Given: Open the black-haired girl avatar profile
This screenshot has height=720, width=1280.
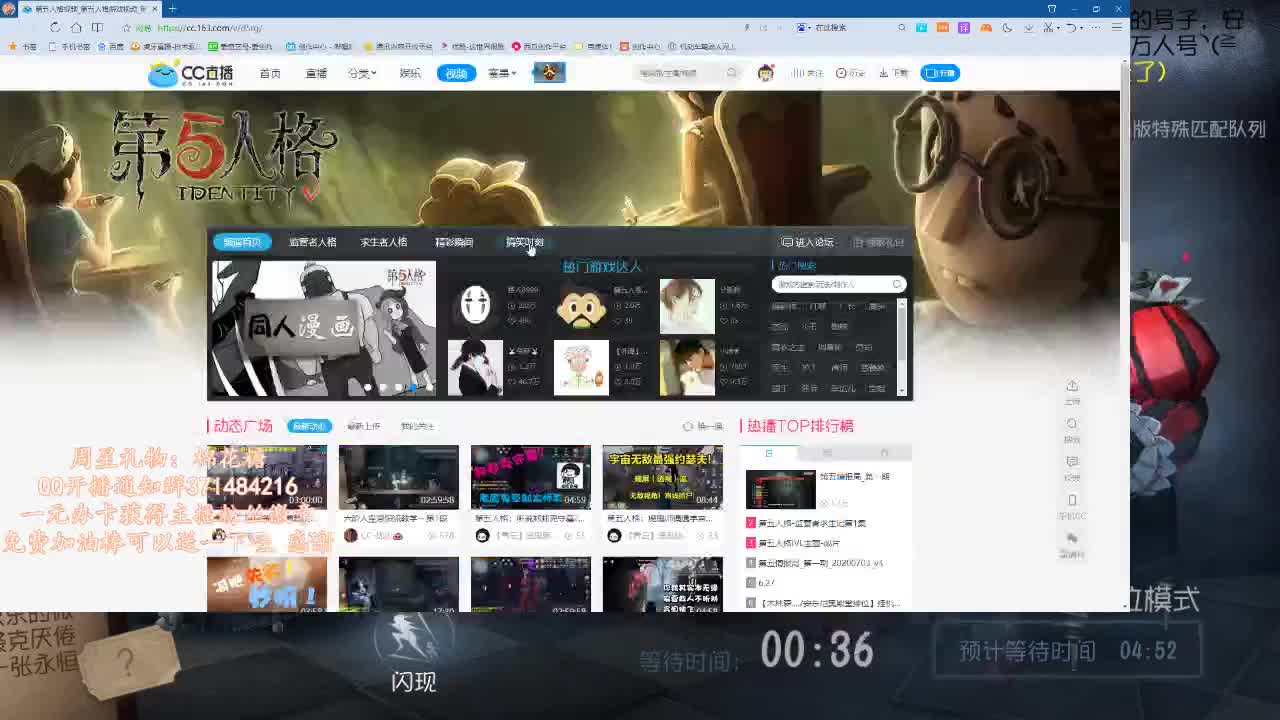Looking at the screenshot, I should point(475,367).
